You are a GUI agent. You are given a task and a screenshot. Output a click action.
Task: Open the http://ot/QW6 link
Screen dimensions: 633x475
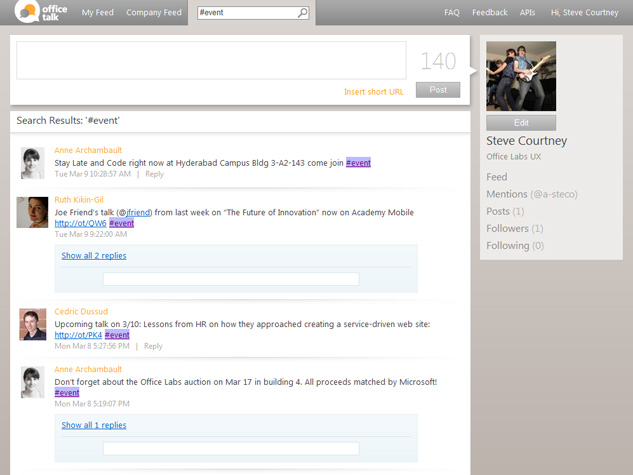(x=80, y=223)
